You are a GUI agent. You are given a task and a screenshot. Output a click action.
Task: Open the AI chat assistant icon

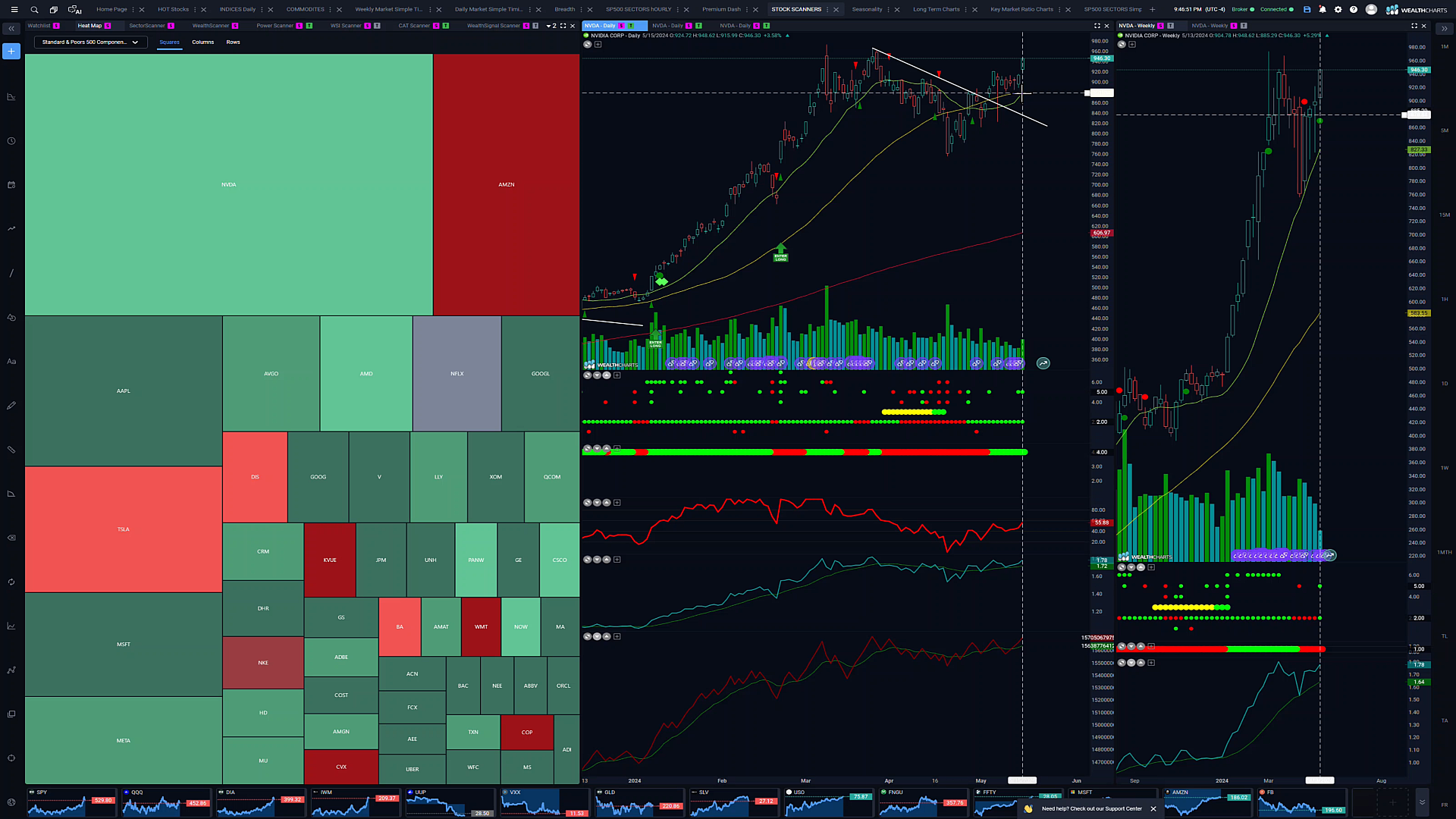(75, 10)
